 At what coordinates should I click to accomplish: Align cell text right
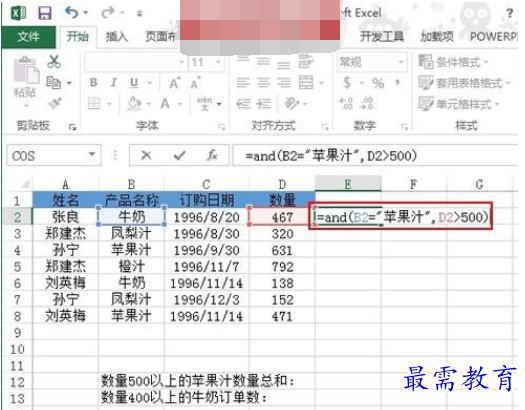click(284, 82)
